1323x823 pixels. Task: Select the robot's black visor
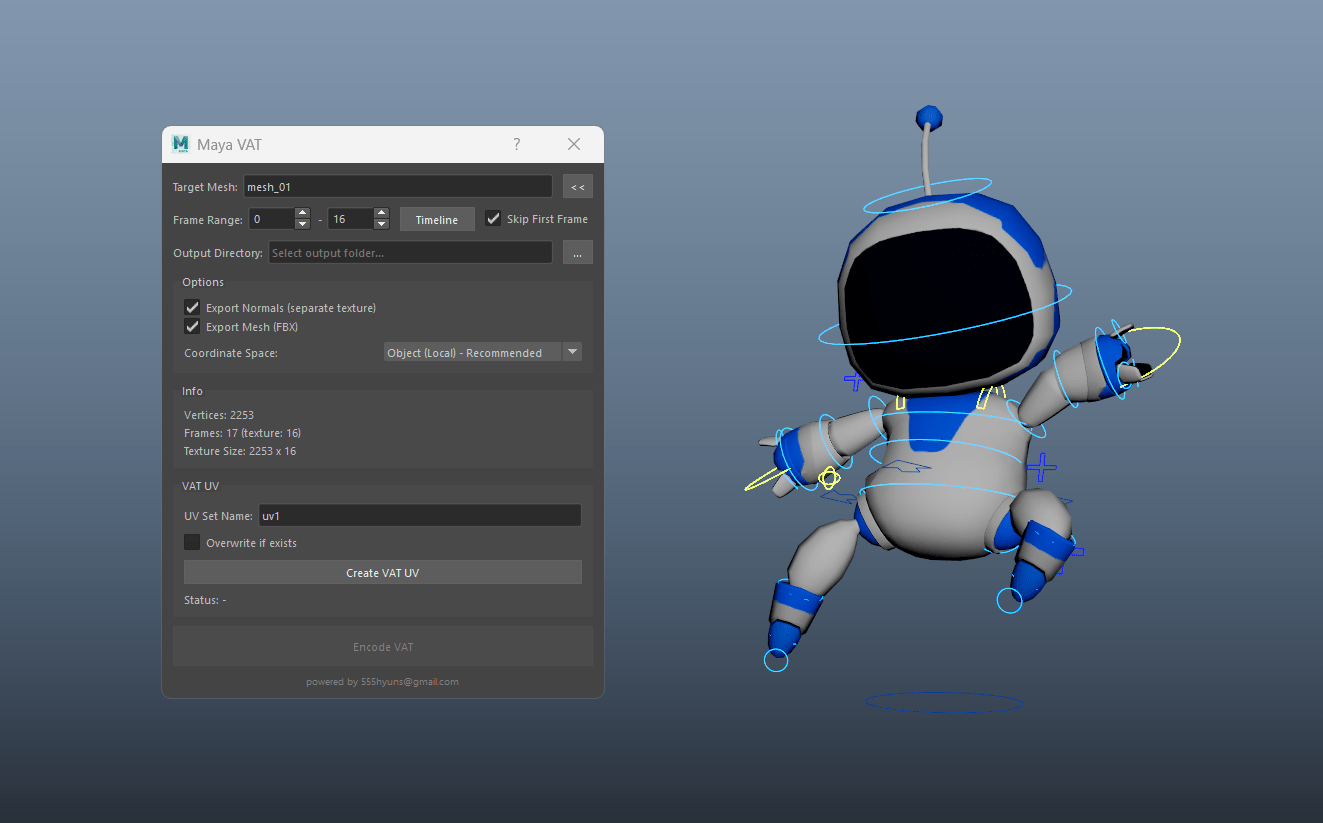pos(939,311)
